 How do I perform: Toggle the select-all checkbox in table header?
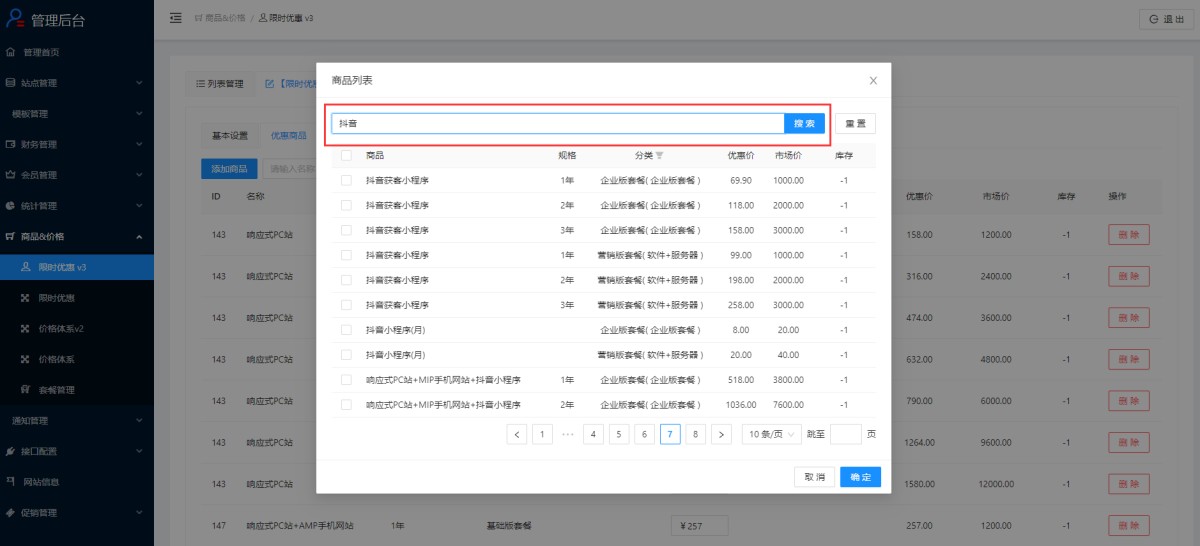click(x=346, y=155)
